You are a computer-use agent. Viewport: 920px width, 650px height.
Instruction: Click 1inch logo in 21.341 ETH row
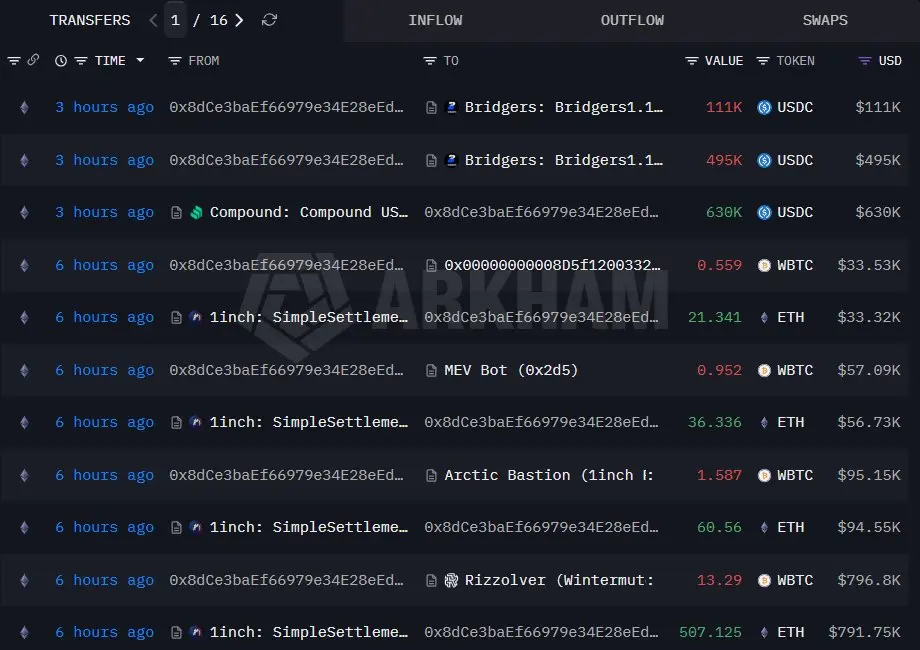coord(197,317)
